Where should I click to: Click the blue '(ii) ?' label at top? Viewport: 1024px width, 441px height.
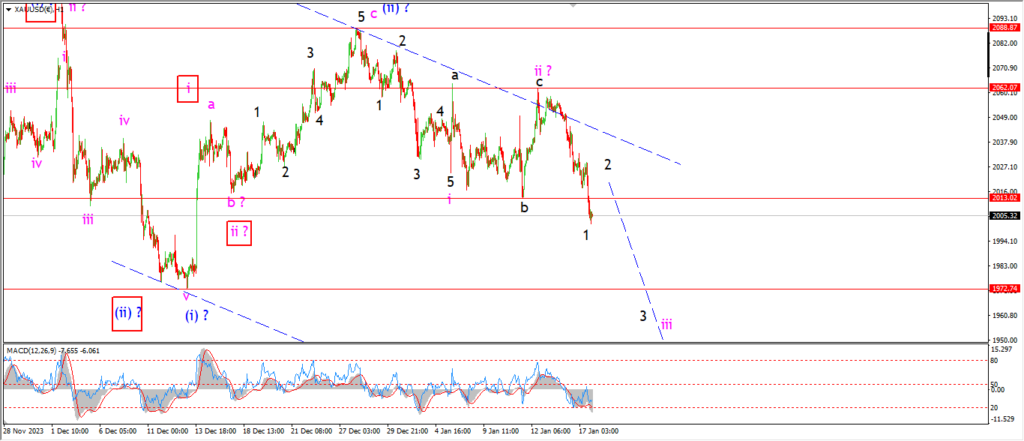[396, 8]
